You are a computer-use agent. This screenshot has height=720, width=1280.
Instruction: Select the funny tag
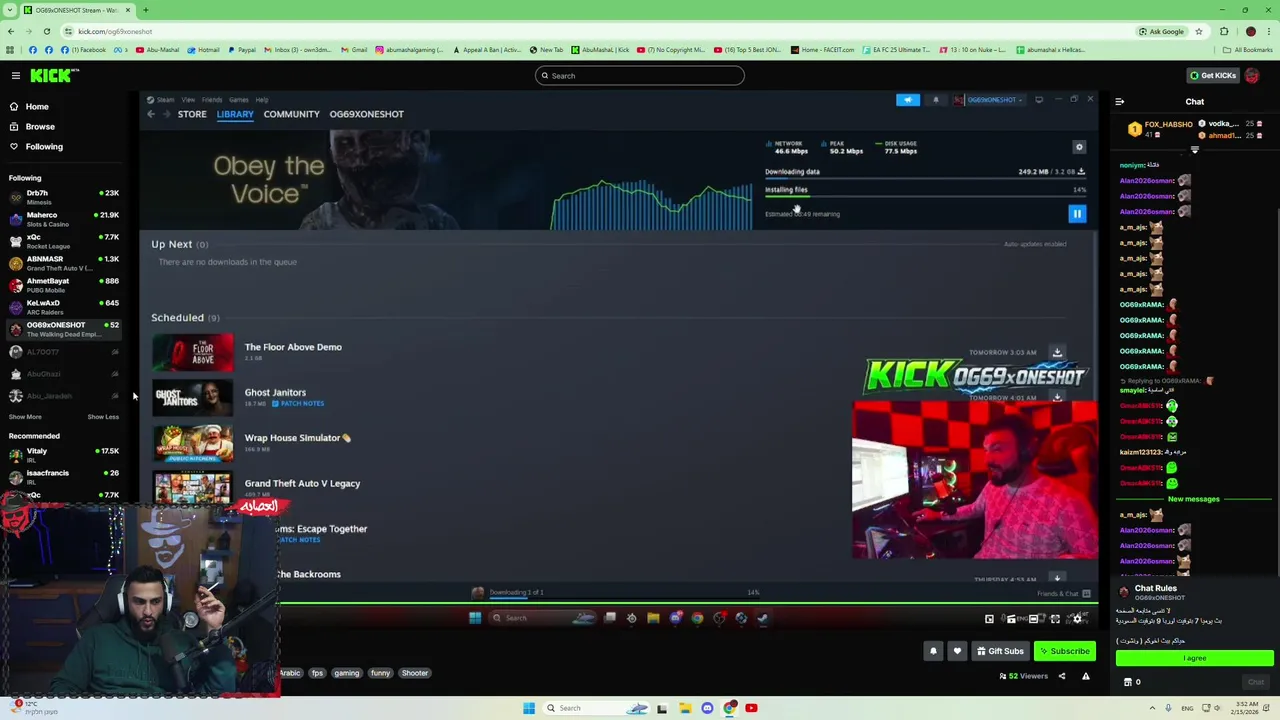point(380,673)
